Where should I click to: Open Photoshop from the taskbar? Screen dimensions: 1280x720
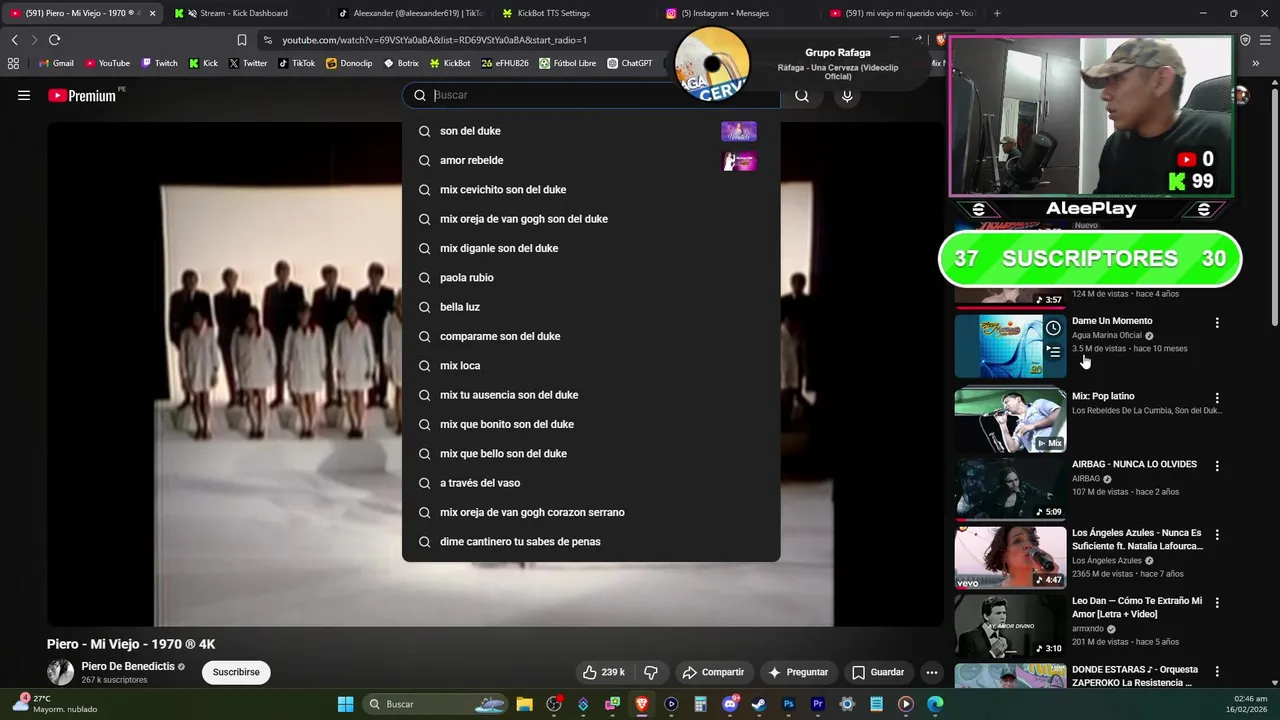click(788, 704)
